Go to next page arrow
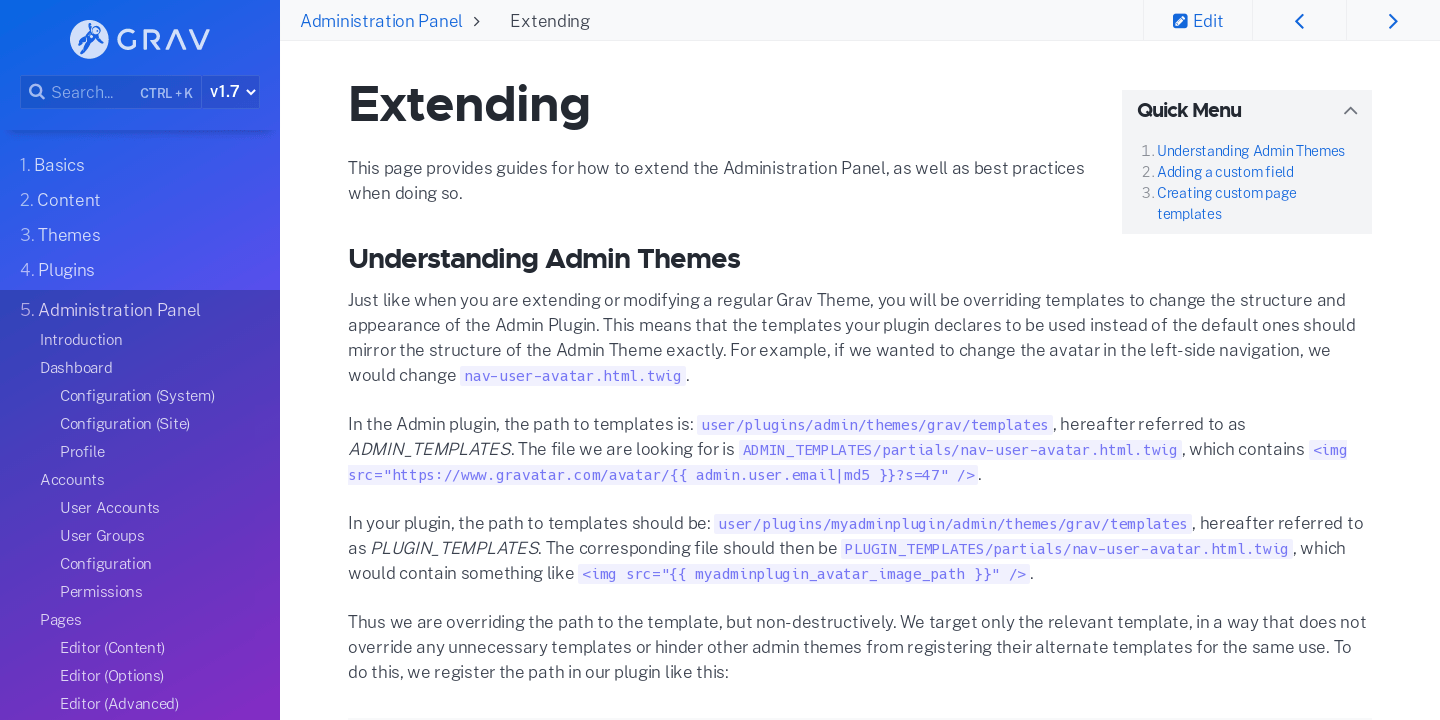This screenshot has height=720, width=1440. tap(1393, 21)
